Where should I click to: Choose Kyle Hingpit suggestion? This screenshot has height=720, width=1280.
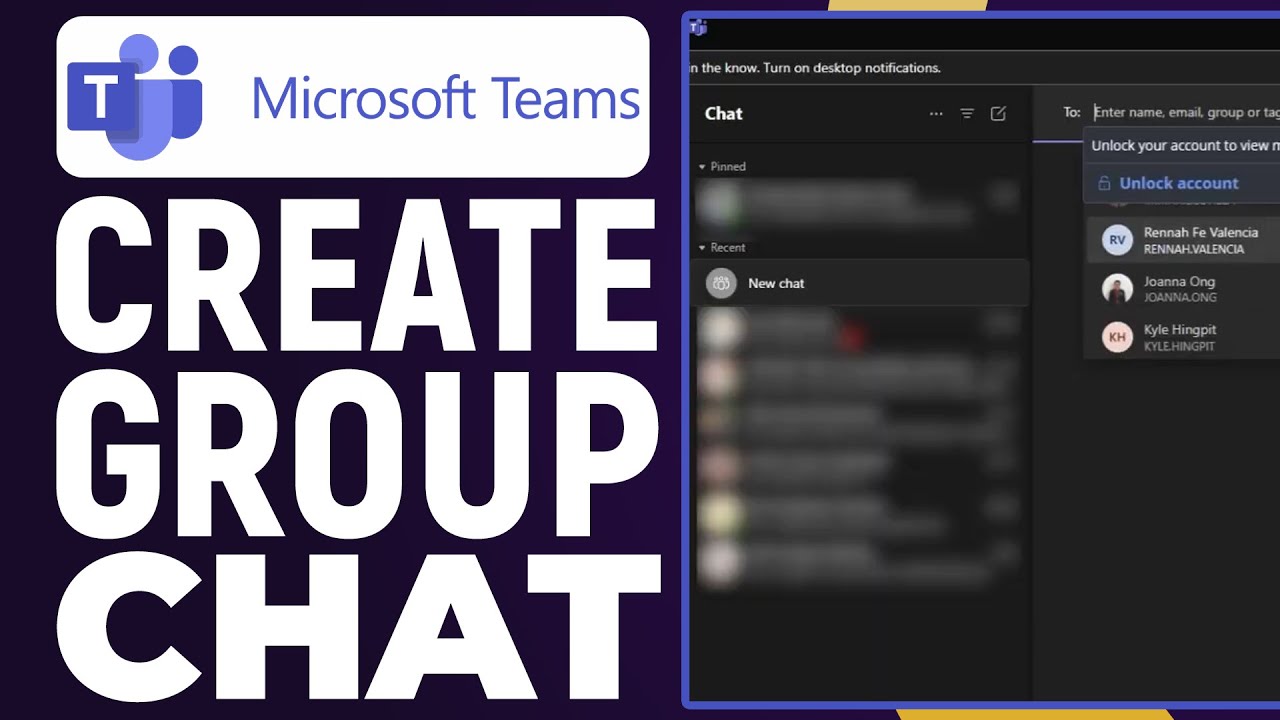coord(1184,337)
